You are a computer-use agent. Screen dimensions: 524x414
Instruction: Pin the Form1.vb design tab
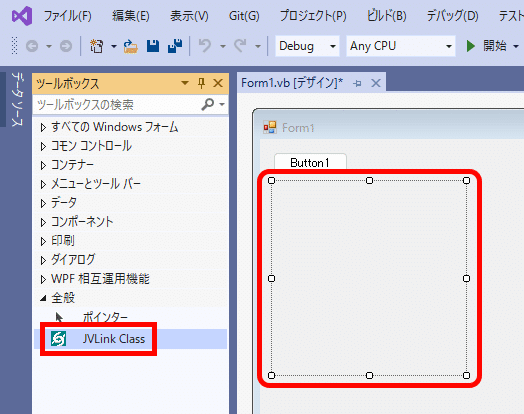click(x=357, y=83)
